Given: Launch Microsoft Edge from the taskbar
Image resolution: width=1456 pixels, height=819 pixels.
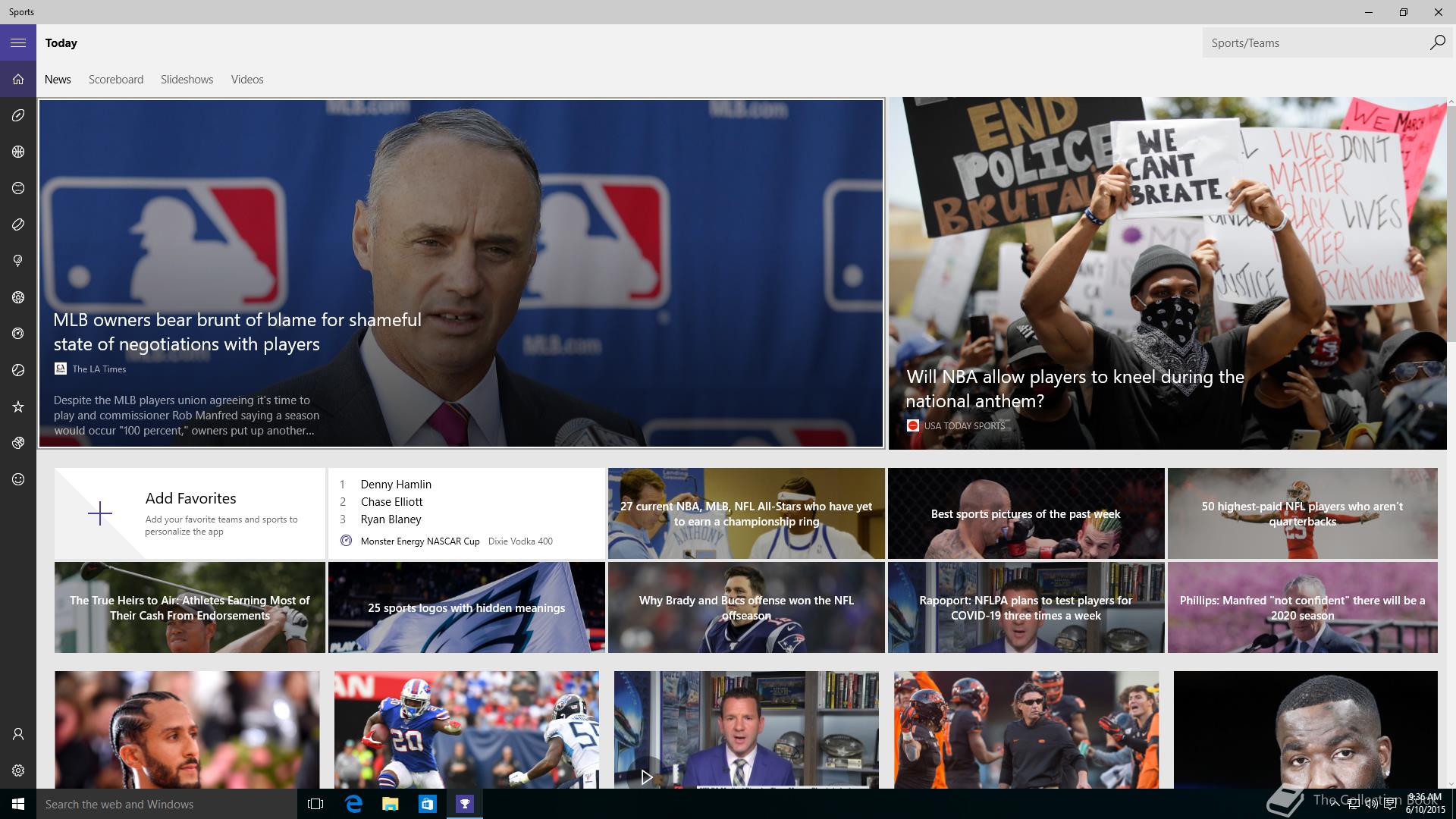Looking at the screenshot, I should tap(353, 804).
